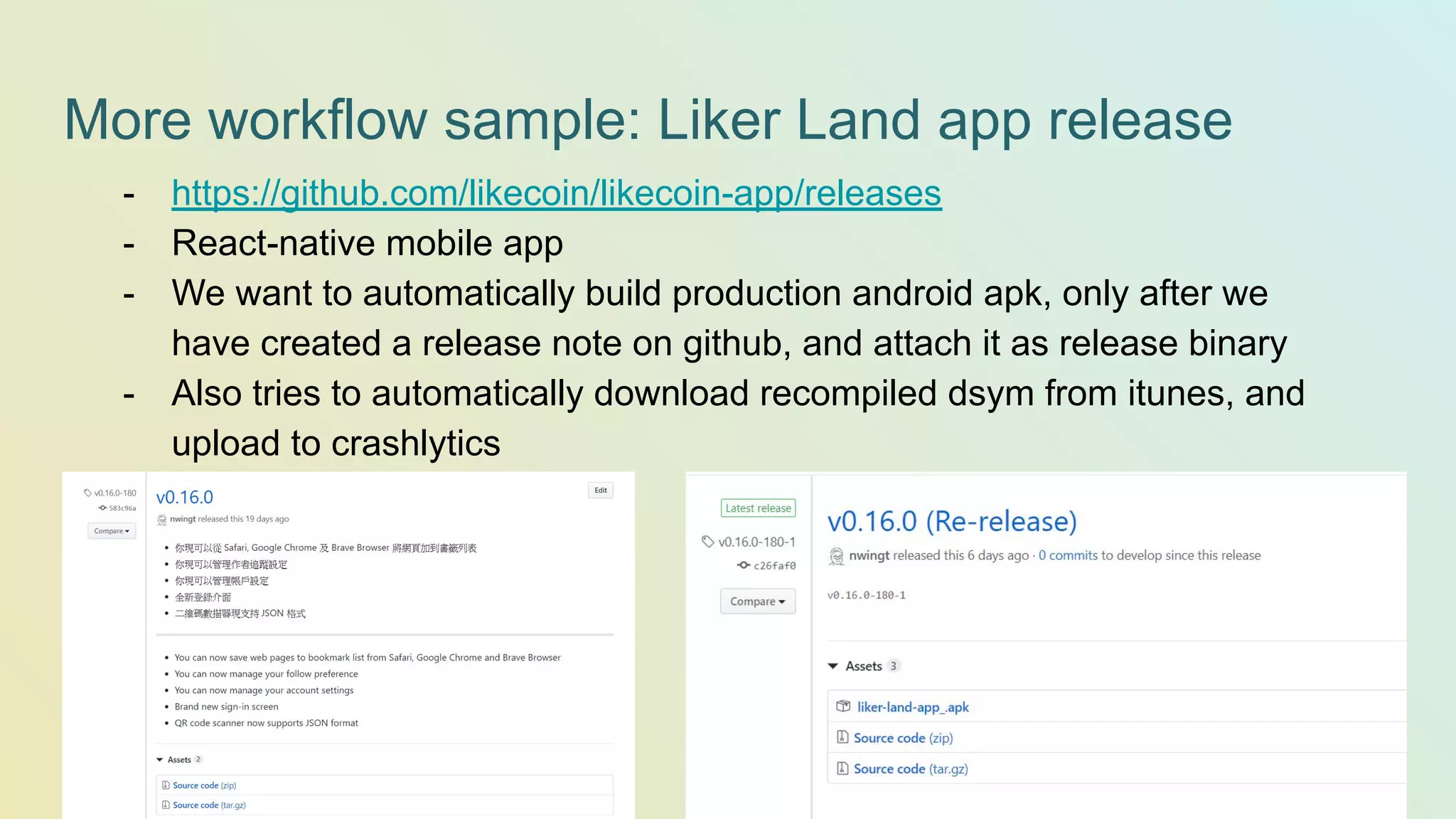
Task: Click 'QR code scanner now supports JSON format' line
Action: [x=267, y=723]
